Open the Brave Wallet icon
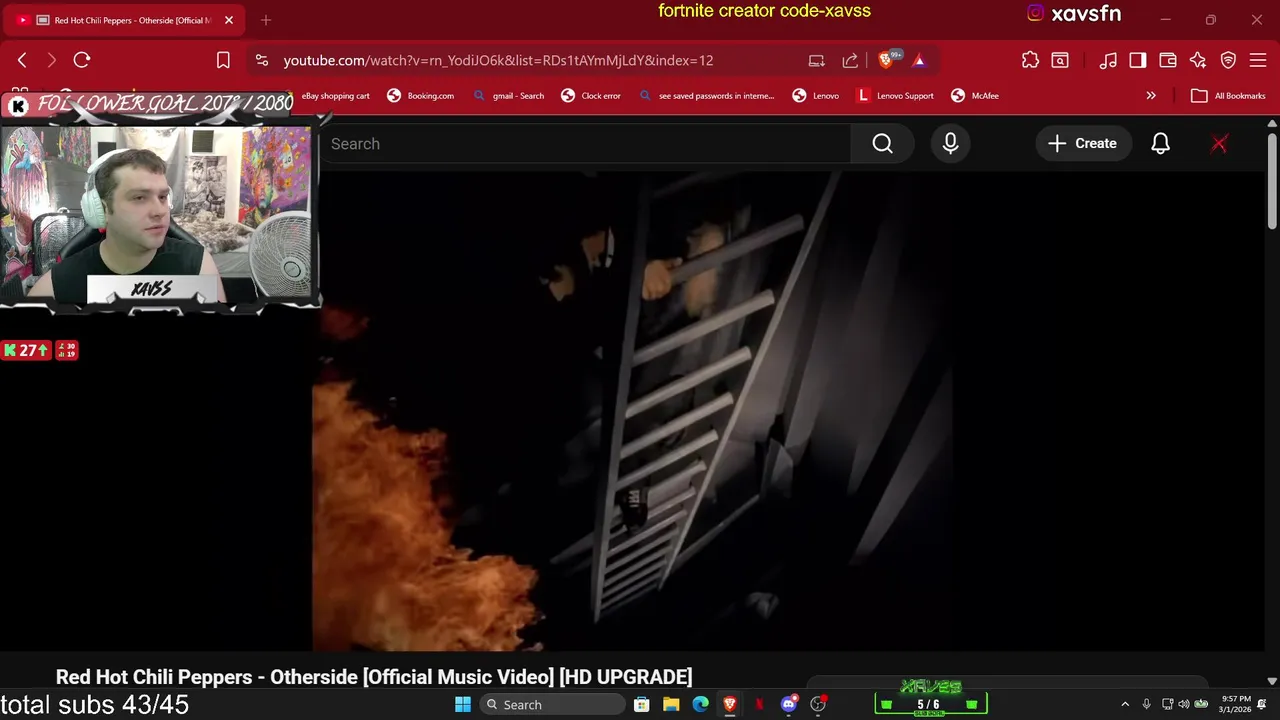The image size is (1280, 720). click(1168, 60)
